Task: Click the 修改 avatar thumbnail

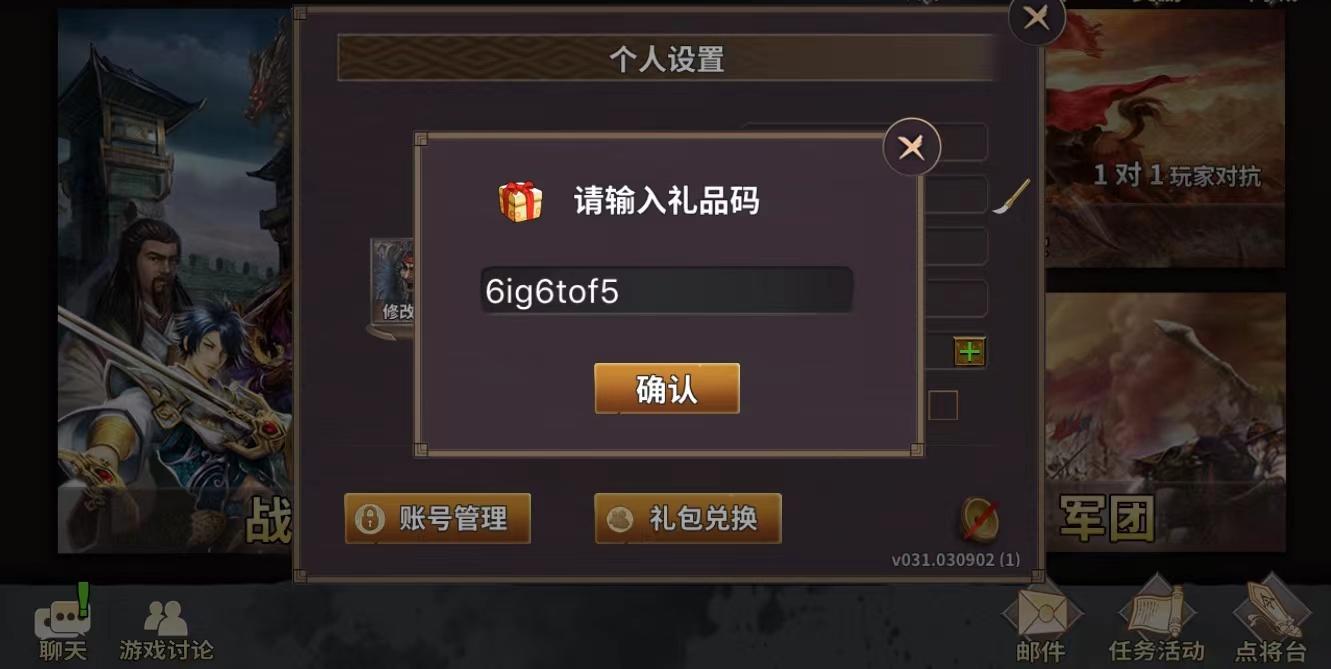Action: (392, 283)
